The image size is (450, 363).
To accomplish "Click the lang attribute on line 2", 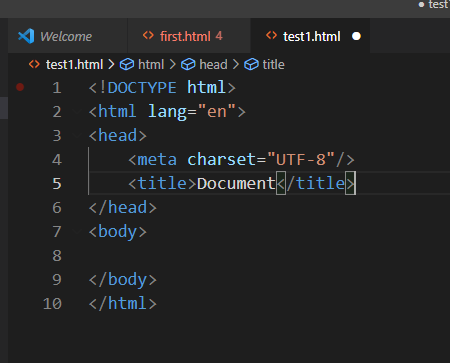I will (x=167, y=112).
